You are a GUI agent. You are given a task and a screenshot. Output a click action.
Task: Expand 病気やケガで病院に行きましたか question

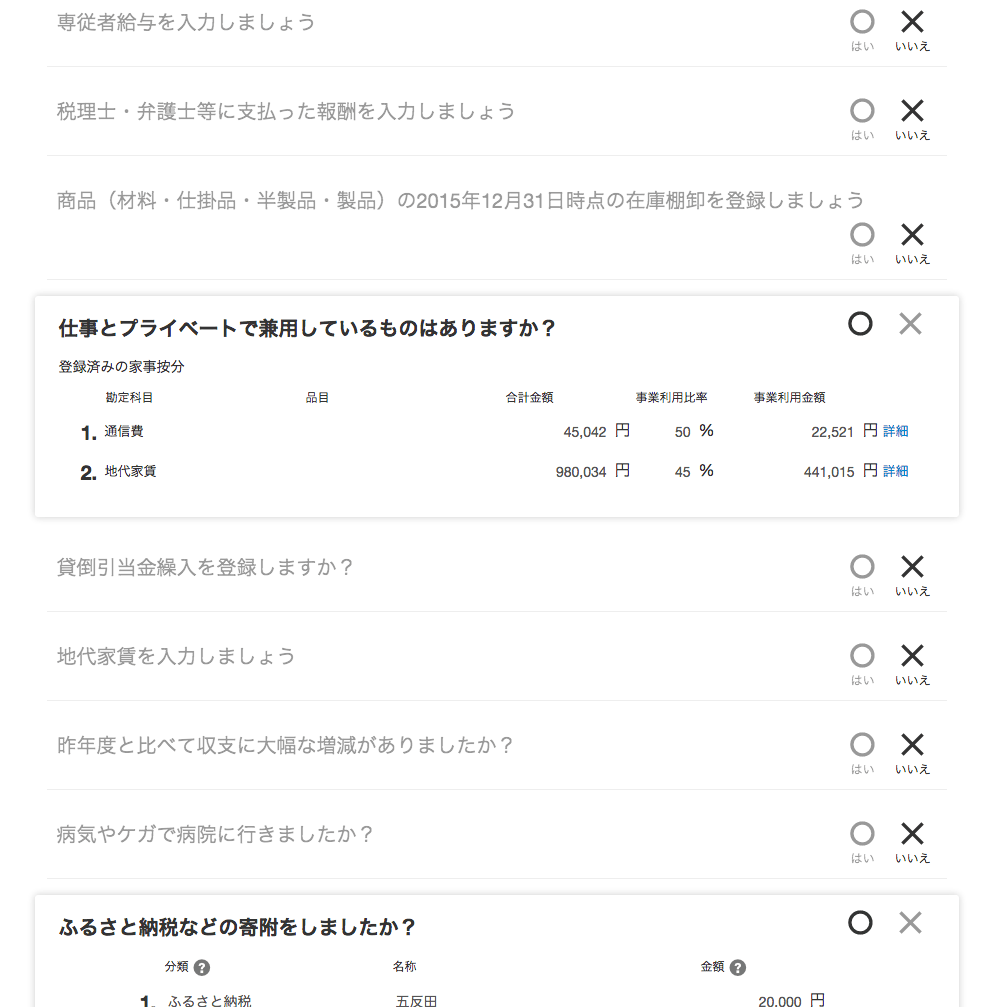pyautogui.click(x=215, y=835)
